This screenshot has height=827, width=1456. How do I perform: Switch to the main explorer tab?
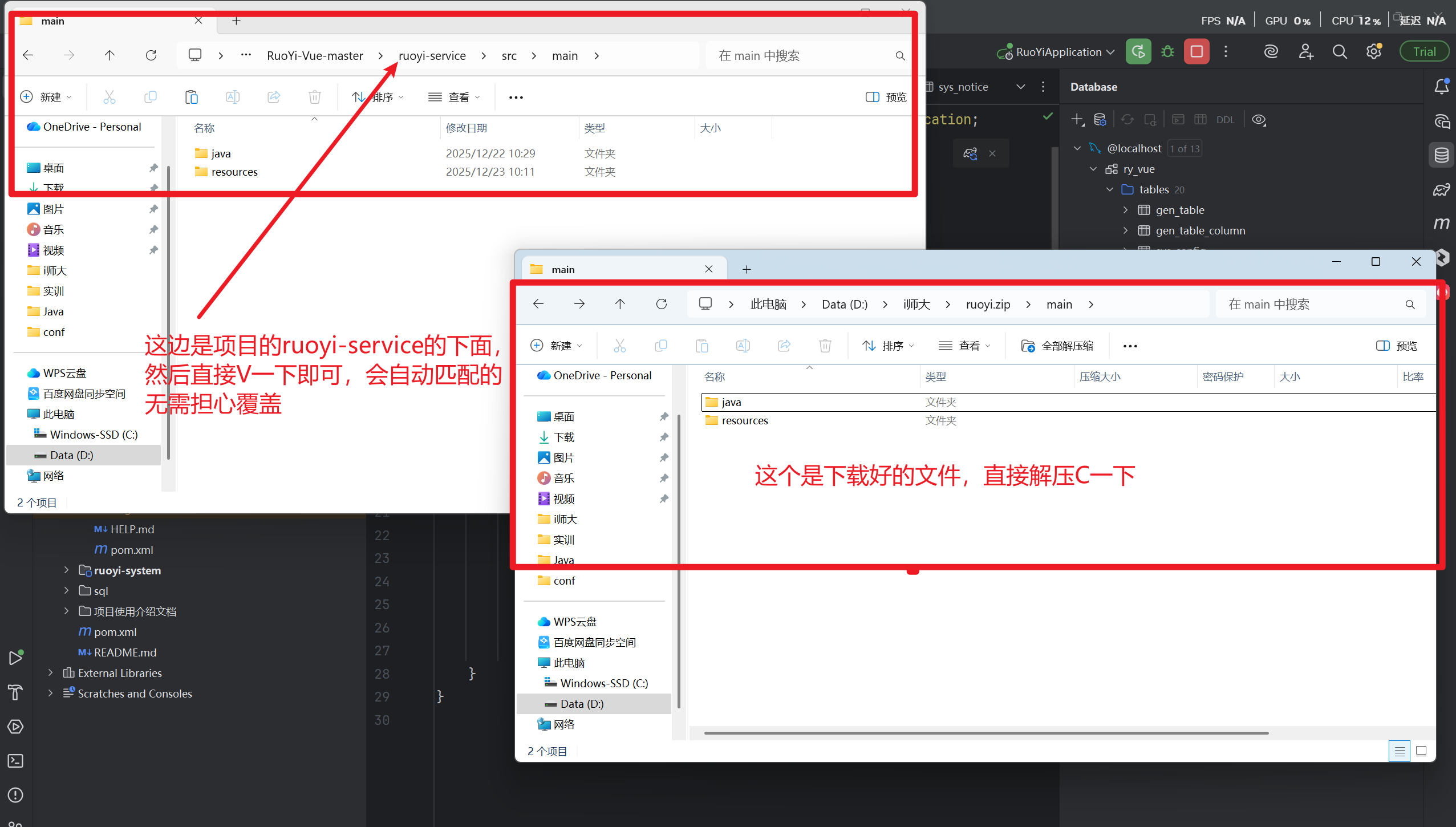(x=52, y=21)
